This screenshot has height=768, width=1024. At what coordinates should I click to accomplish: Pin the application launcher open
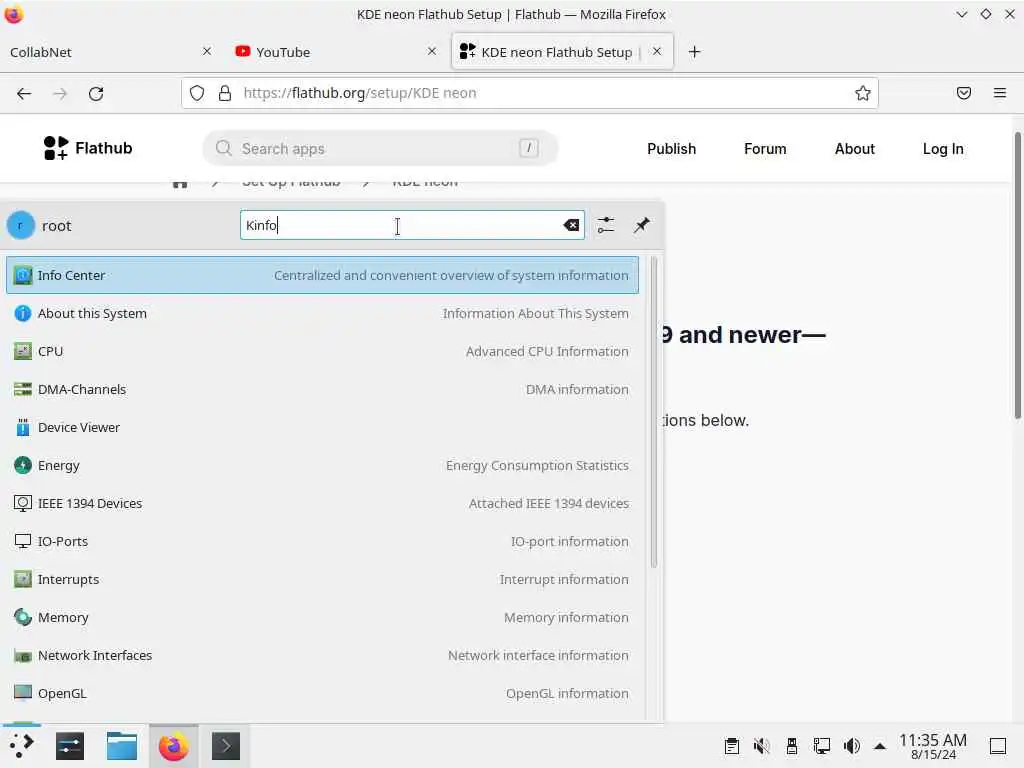[641, 225]
